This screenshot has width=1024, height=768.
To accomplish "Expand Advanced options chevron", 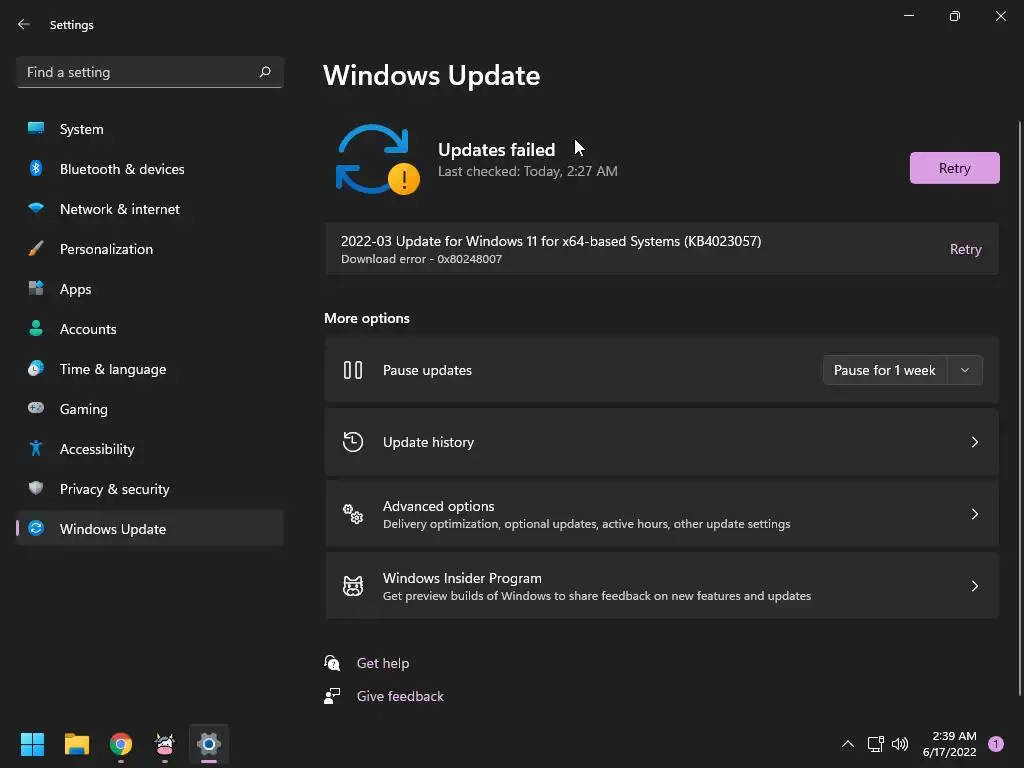I will click(x=974, y=514).
